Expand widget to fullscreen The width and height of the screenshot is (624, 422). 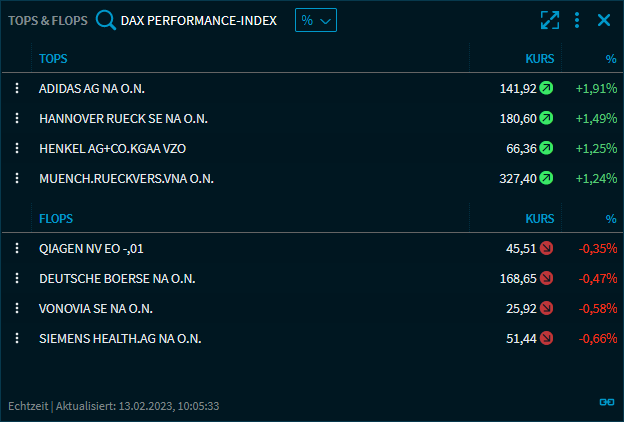tap(549, 20)
